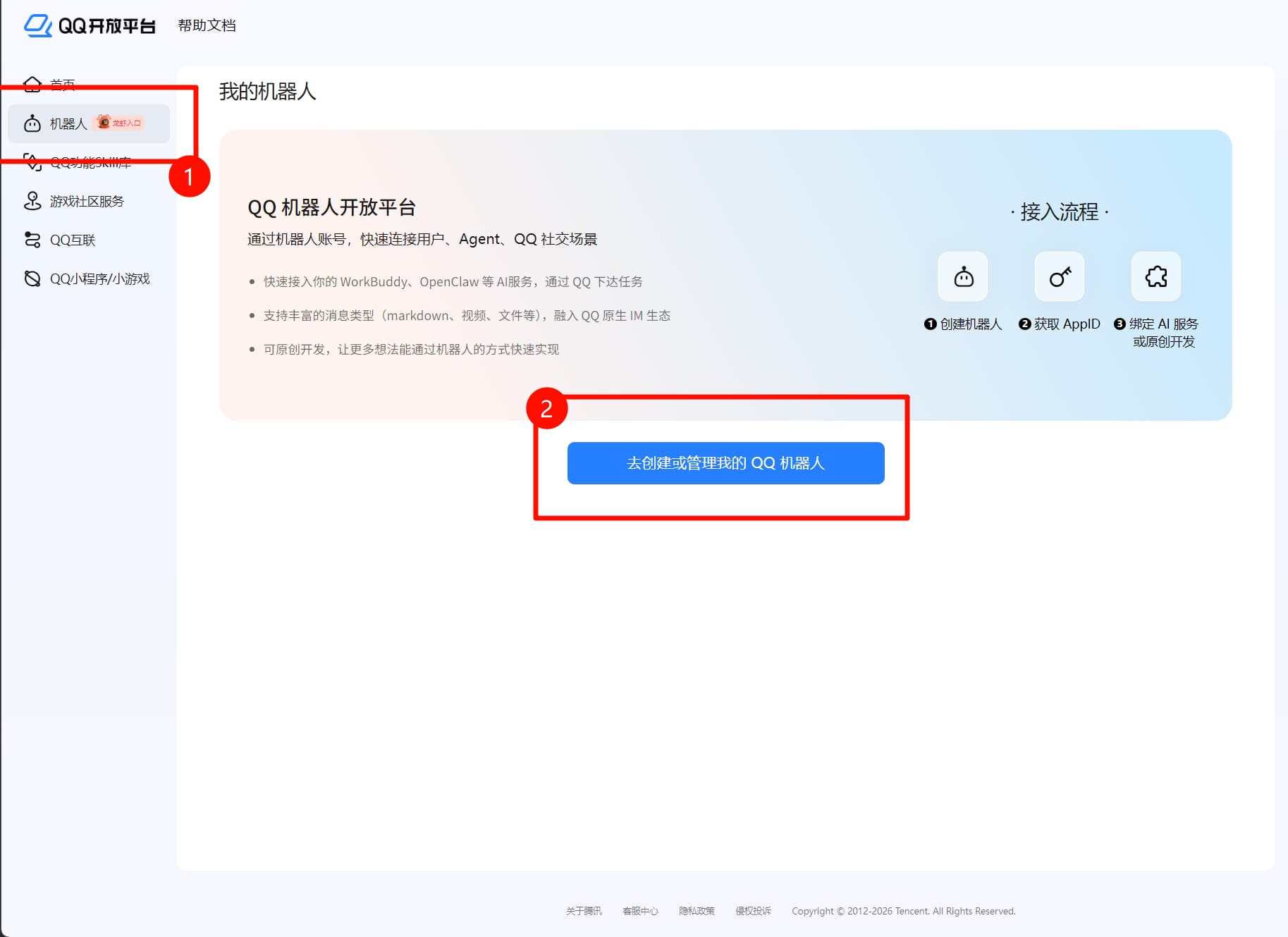Open the 客服中心 footer link
The height and width of the screenshot is (937, 1288).
640,911
